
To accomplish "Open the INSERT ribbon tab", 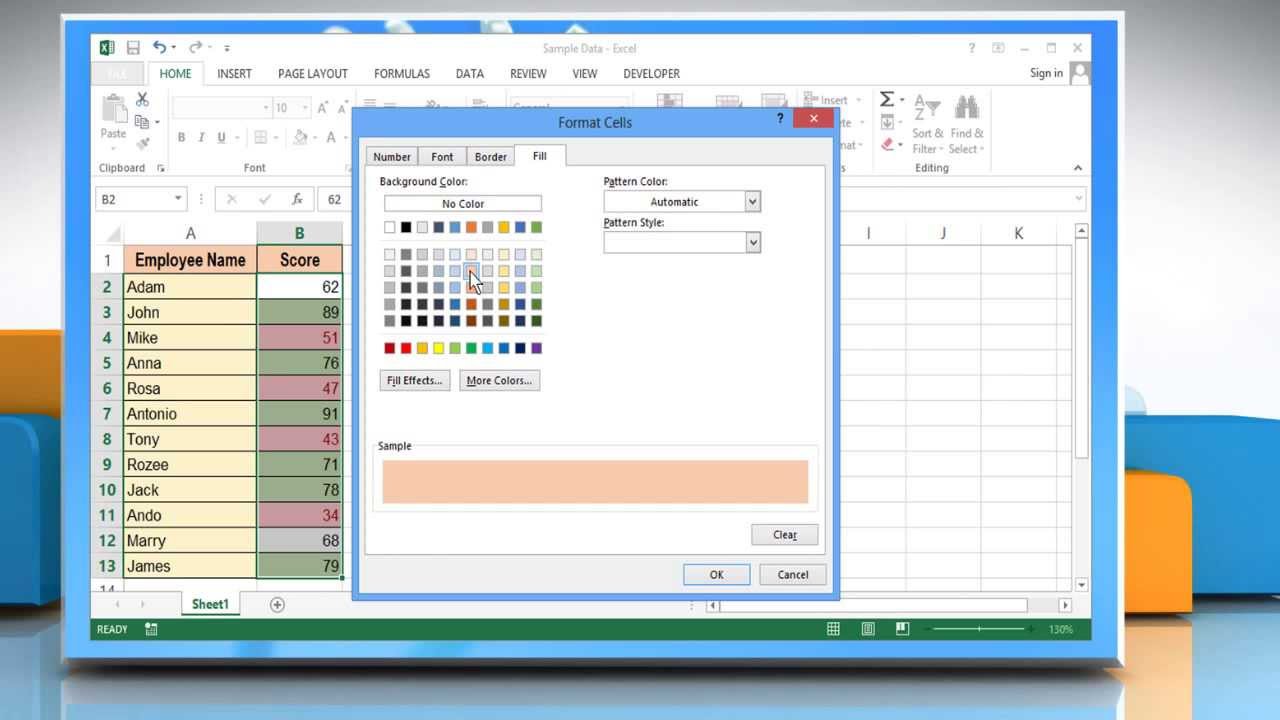I will [x=234, y=73].
